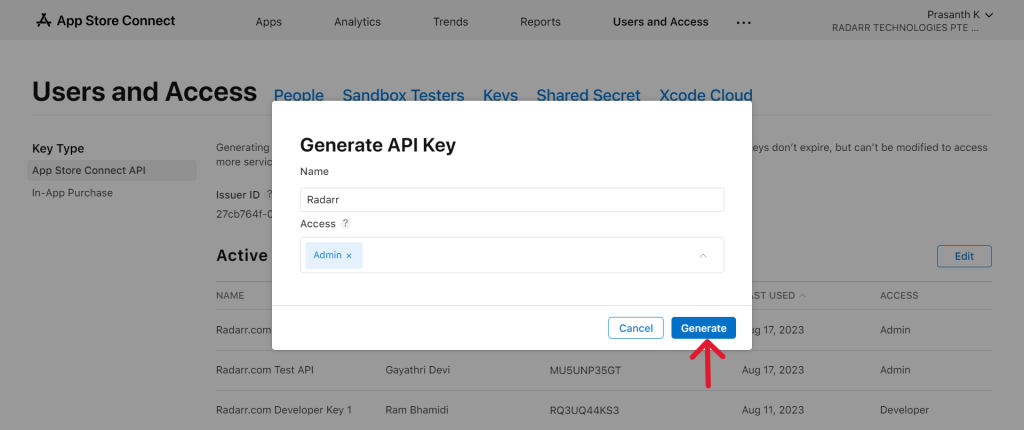This screenshot has height=430, width=1024.
Task: Open the more options ellipsis menu
Action: click(744, 22)
